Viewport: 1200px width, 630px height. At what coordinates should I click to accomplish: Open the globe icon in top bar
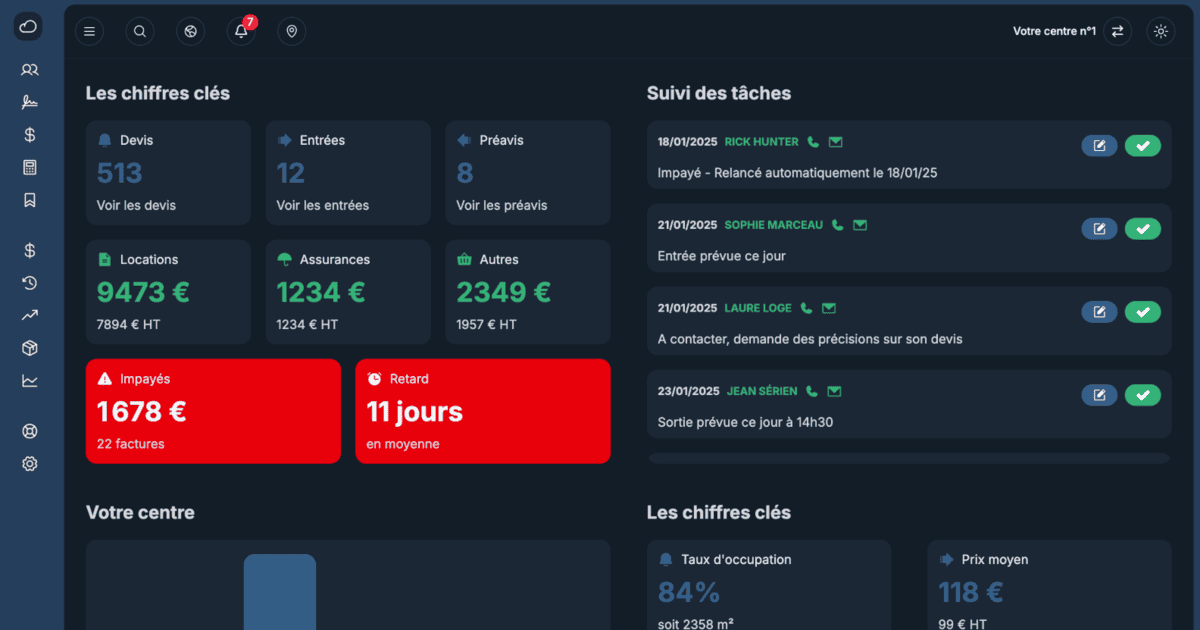click(x=190, y=31)
